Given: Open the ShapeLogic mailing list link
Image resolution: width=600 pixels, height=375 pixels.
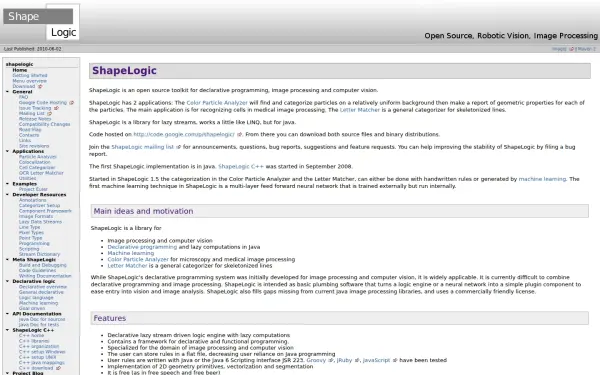Looking at the screenshot, I should tap(142, 147).
